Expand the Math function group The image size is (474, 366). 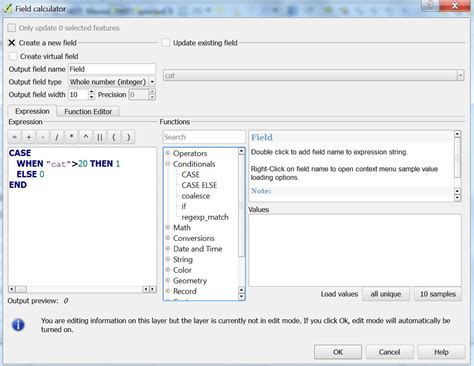point(168,227)
